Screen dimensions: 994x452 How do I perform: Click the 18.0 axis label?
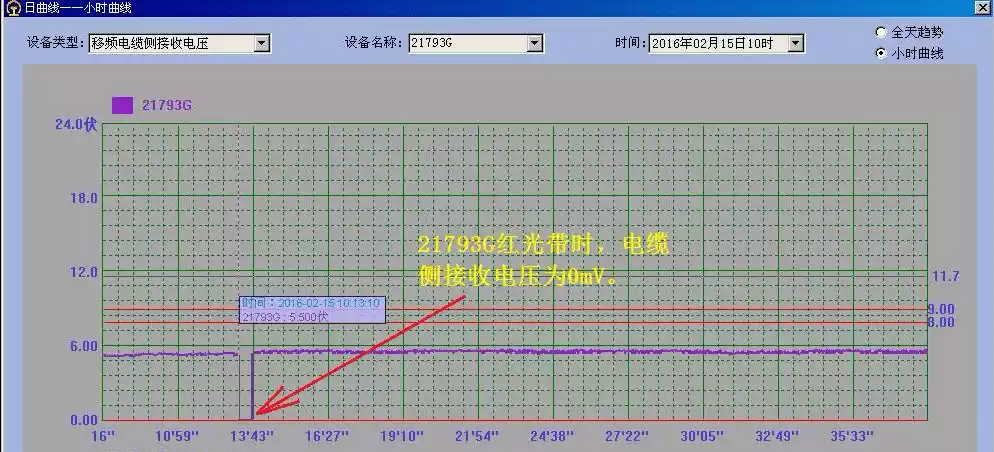tap(84, 198)
